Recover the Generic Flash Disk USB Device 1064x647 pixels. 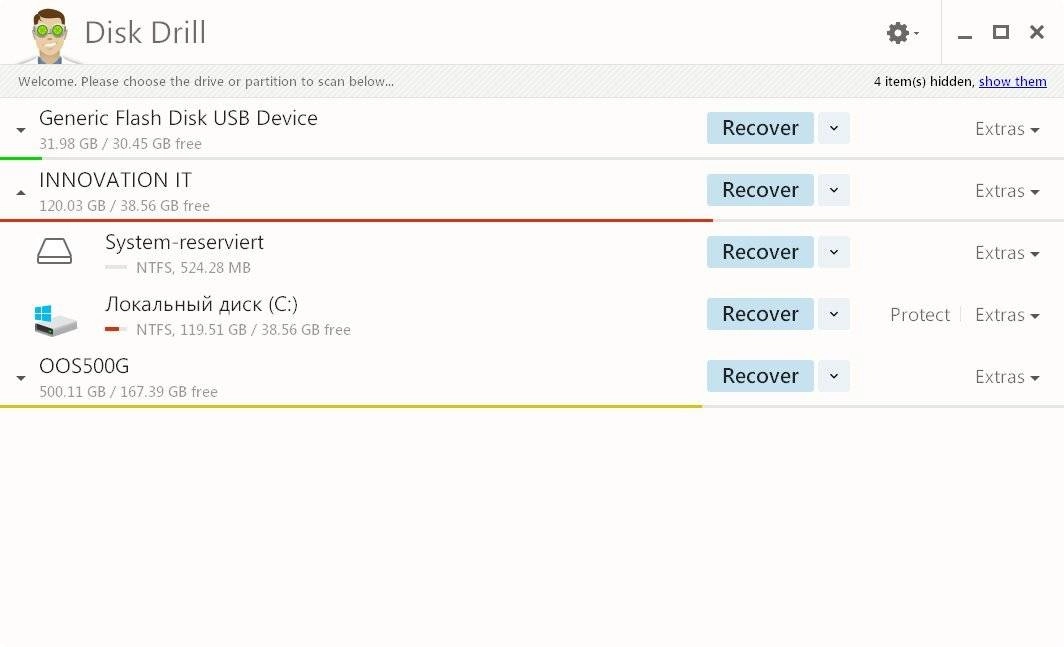pos(760,128)
